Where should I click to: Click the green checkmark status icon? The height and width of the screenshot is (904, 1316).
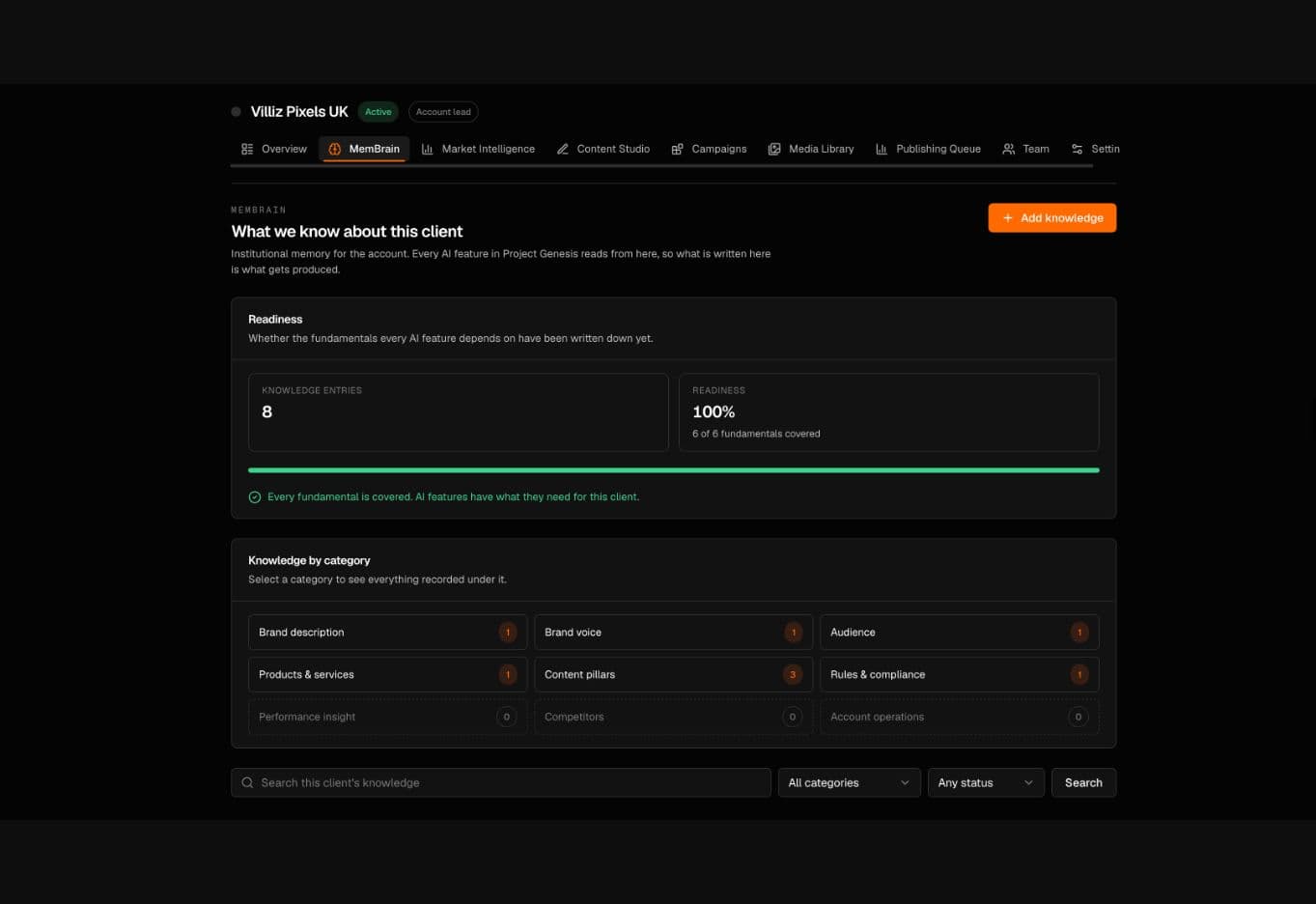[x=255, y=497]
